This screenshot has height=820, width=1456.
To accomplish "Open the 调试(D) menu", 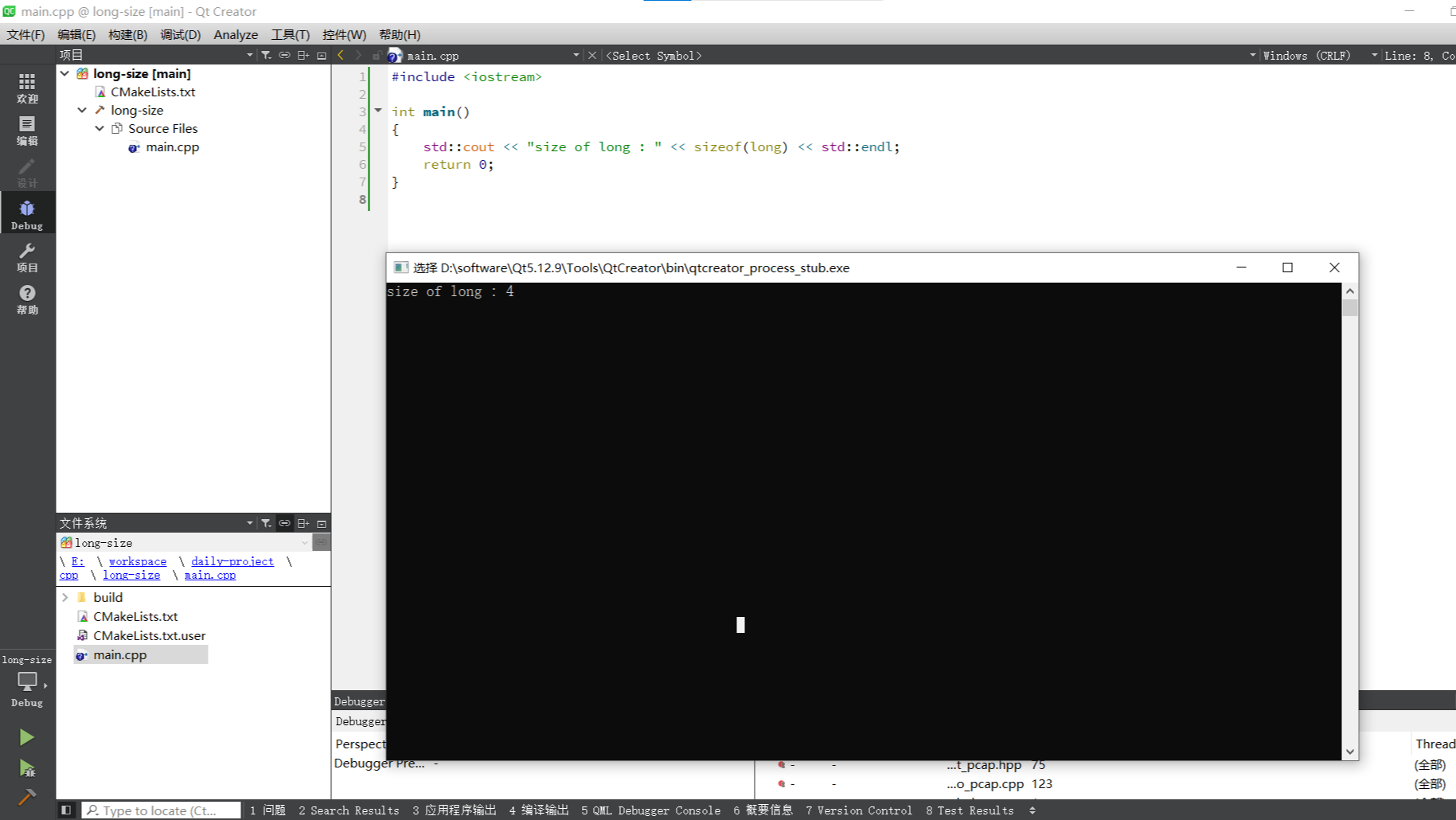I will tap(180, 34).
